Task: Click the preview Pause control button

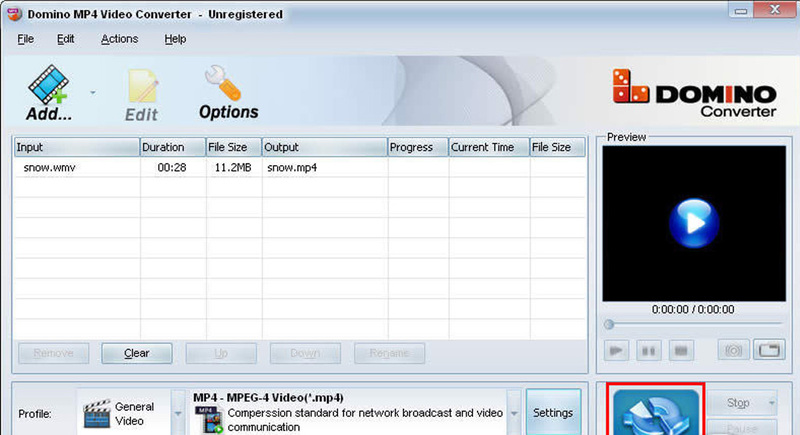Action: 648,350
